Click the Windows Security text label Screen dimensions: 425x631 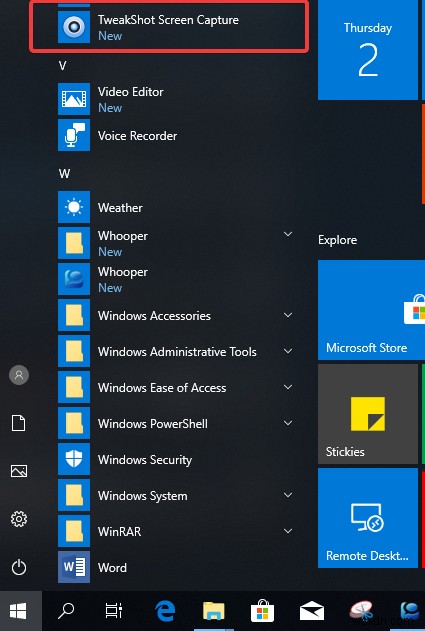(x=145, y=460)
